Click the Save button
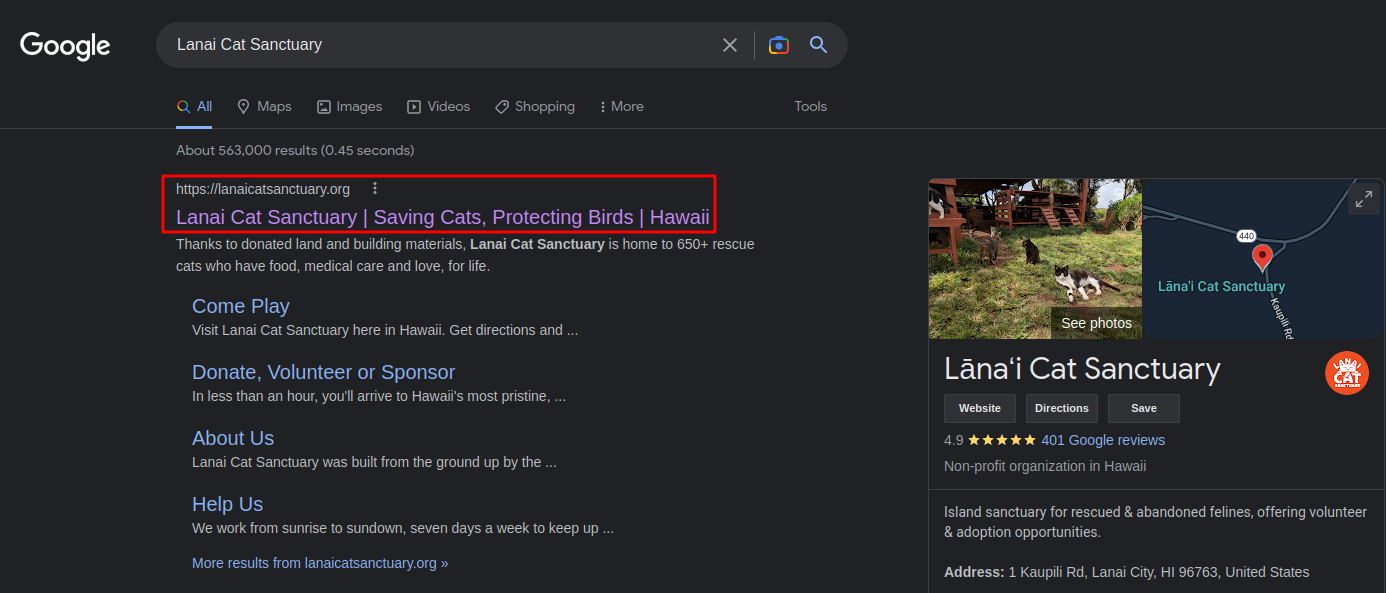The width and height of the screenshot is (1386, 593). click(x=1144, y=408)
